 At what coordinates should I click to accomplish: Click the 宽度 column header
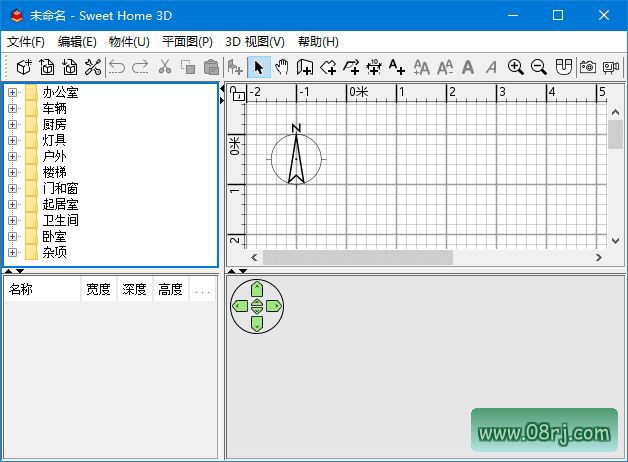pos(98,290)
